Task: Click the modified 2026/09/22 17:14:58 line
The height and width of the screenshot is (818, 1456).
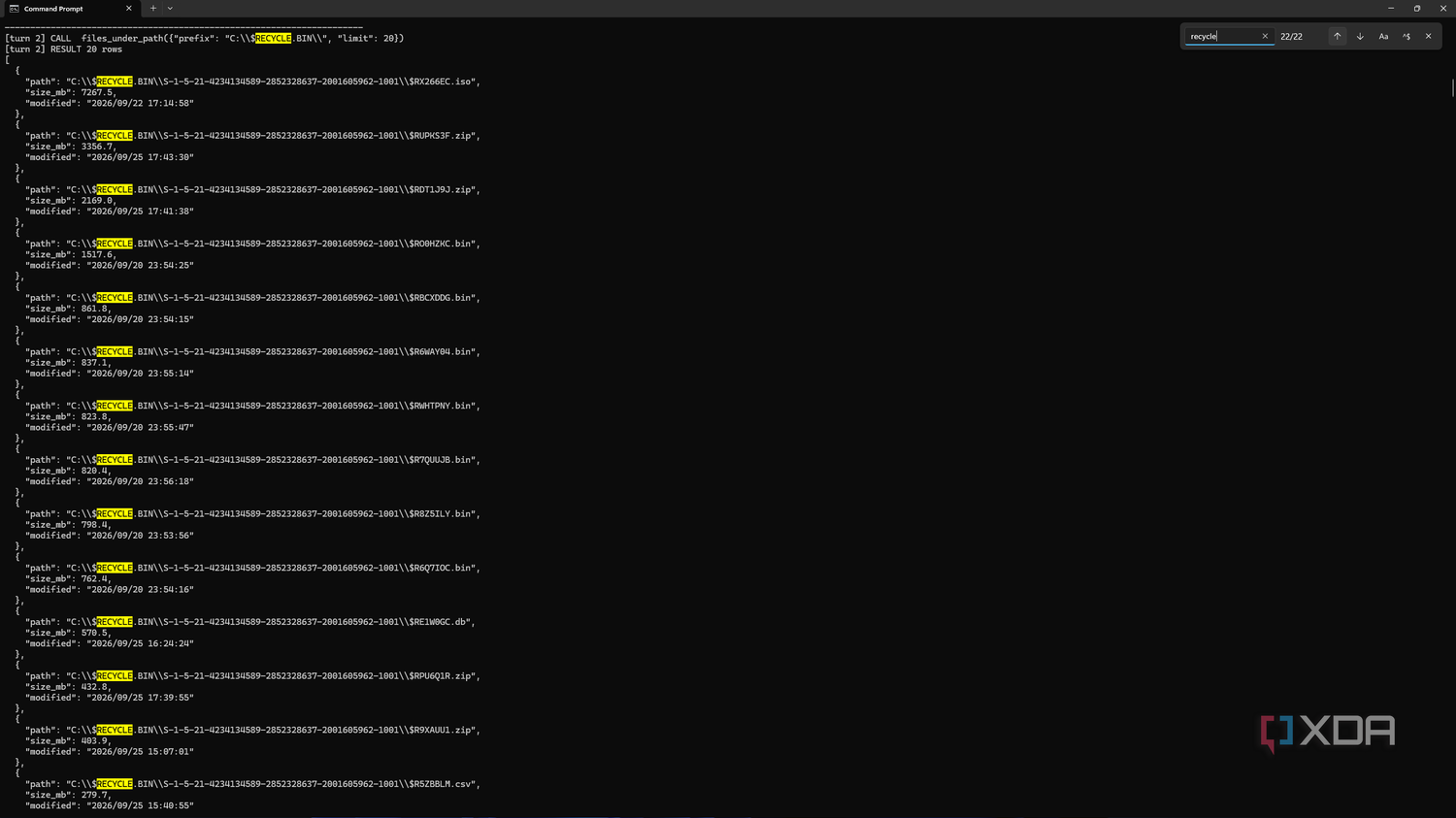Action: [110, 103]
